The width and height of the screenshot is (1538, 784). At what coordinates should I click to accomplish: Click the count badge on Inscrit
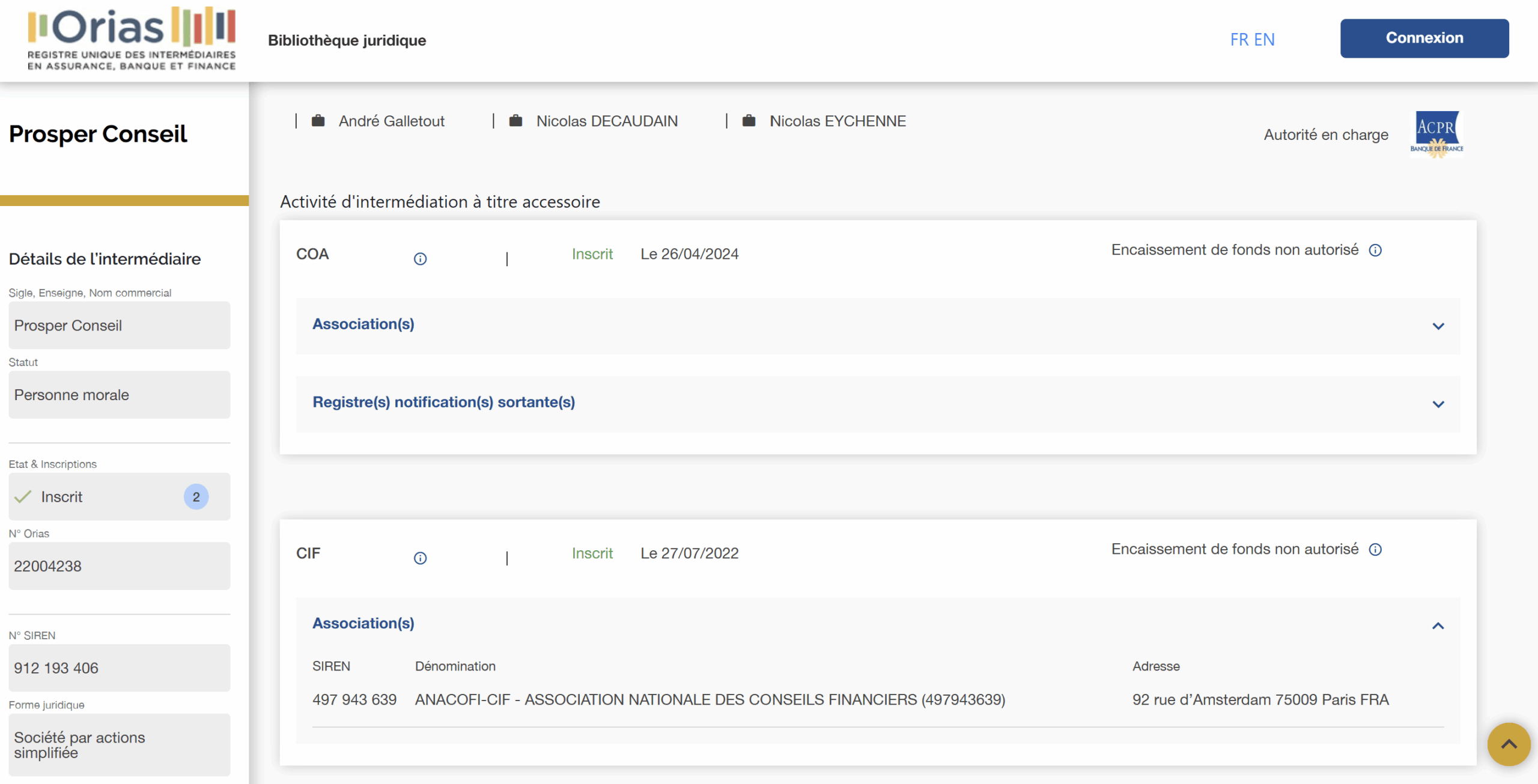(196, 497)
